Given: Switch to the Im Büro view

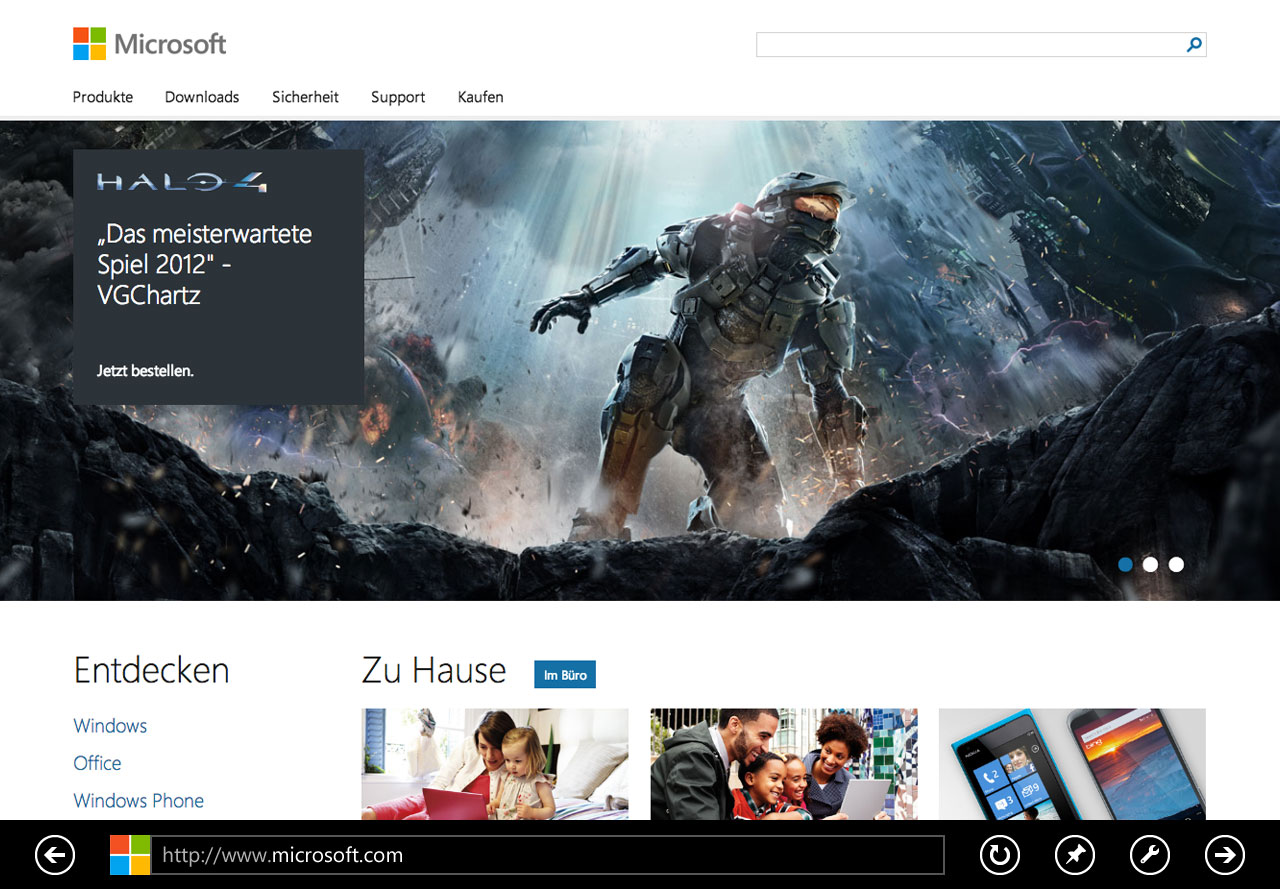Looking at the screenshot, I should (565, 675).
